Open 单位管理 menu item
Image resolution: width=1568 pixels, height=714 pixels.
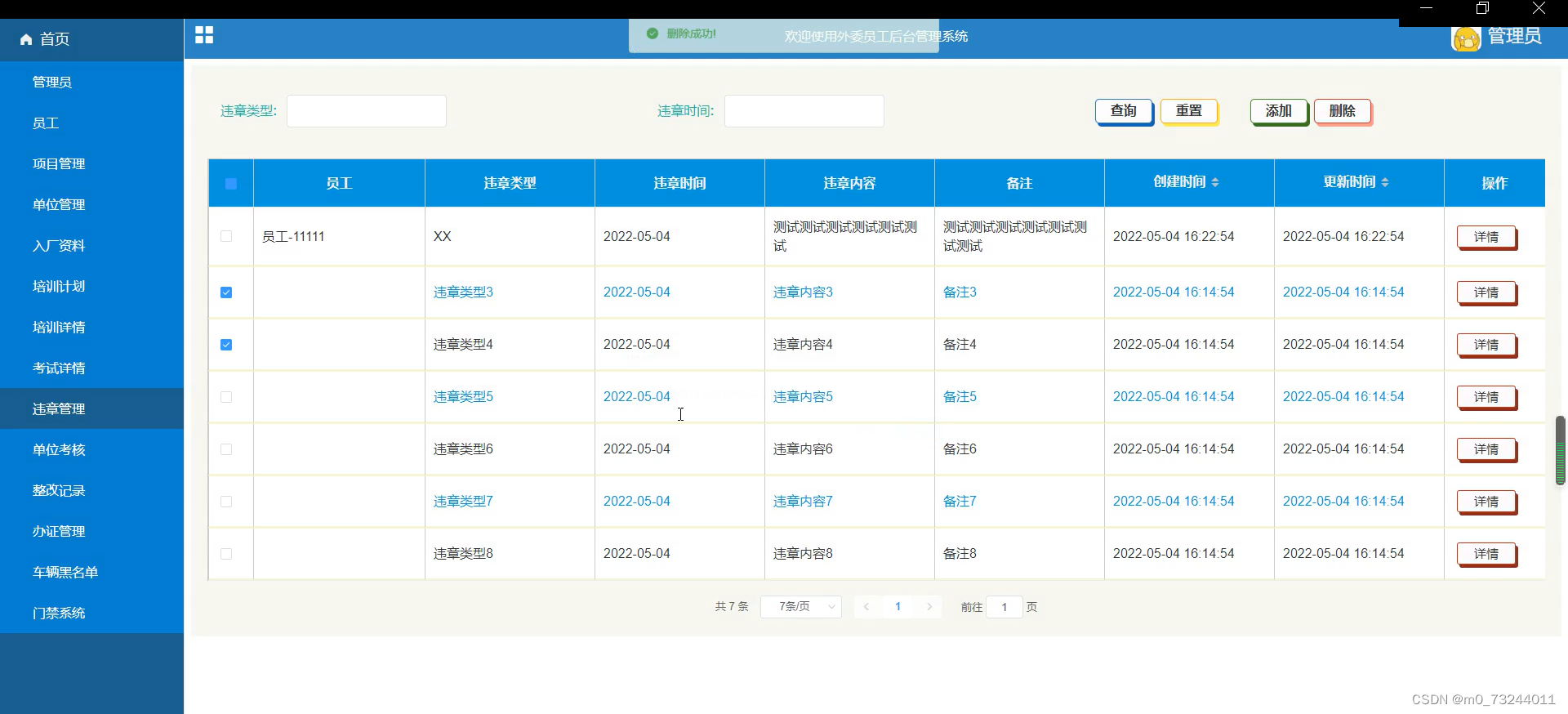point(91,204)
